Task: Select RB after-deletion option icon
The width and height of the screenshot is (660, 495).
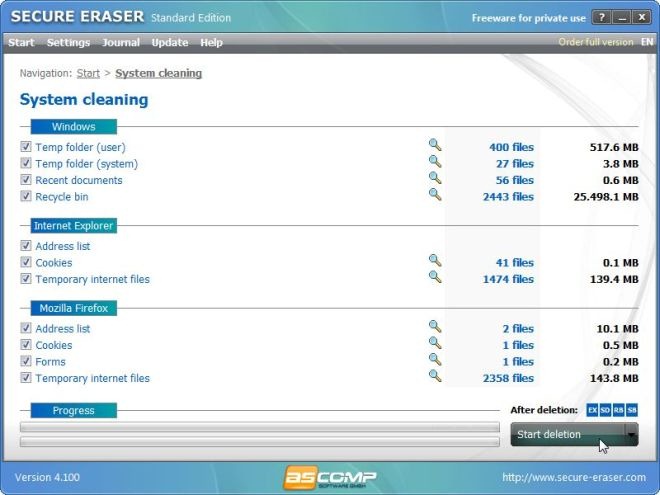Action: (618, 410)
